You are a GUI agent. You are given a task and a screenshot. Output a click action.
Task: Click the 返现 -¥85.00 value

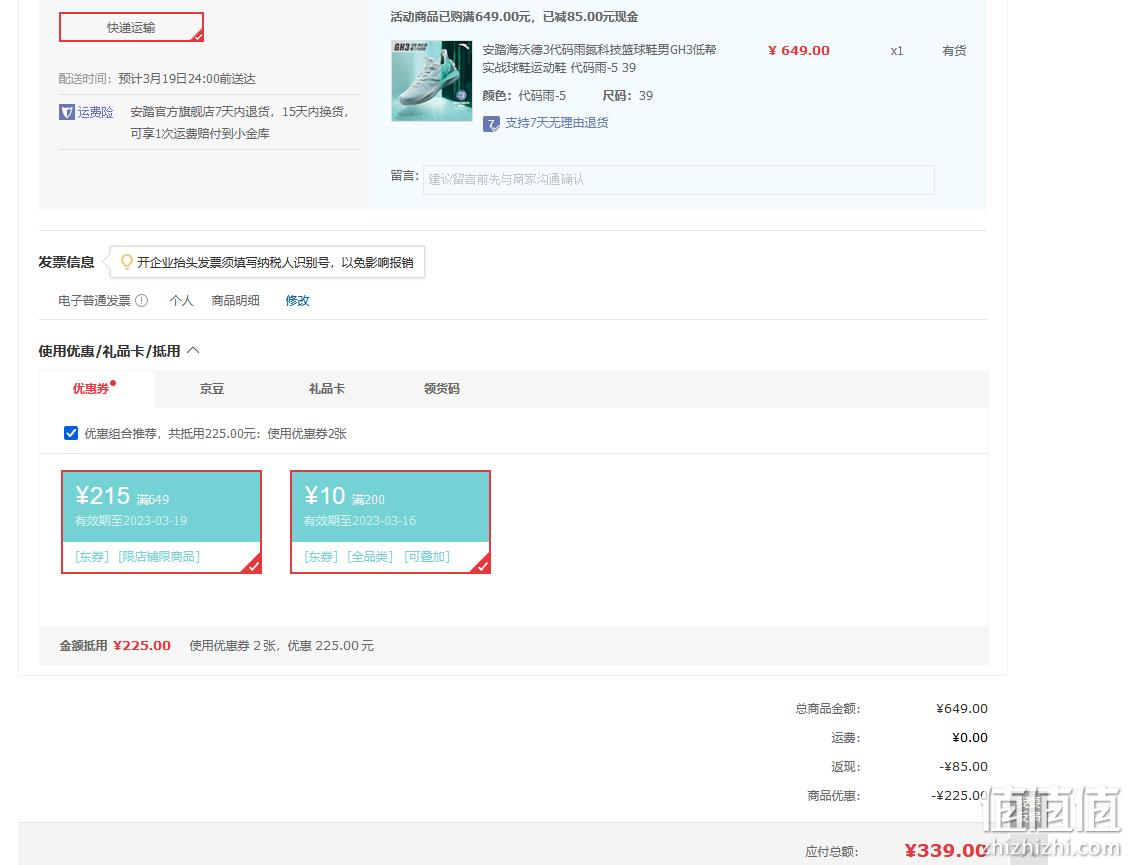(964, 766)
